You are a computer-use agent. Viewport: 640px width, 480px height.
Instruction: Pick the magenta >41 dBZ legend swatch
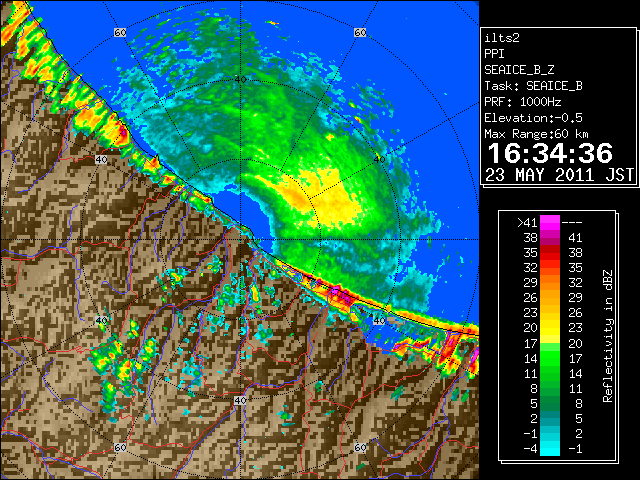(x=550, y=222)
